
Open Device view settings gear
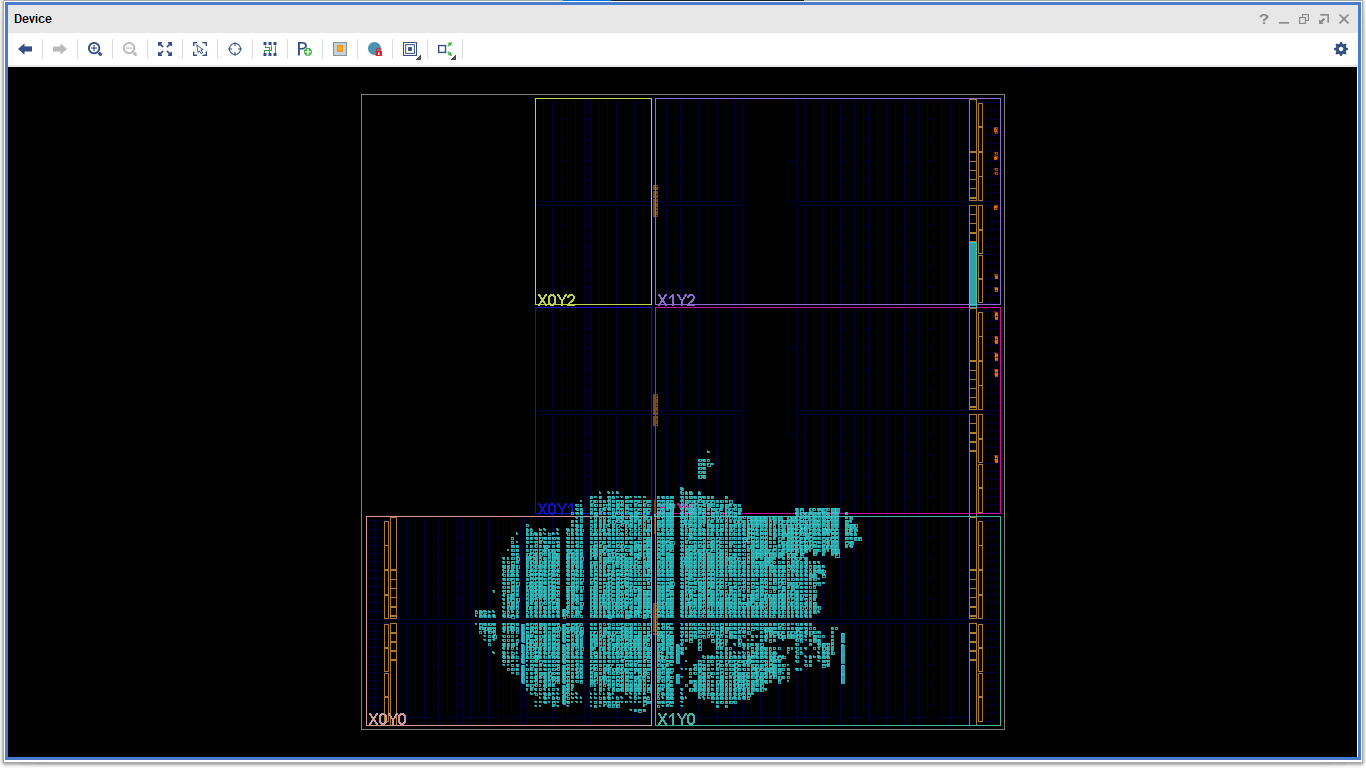coord(1341,49)
